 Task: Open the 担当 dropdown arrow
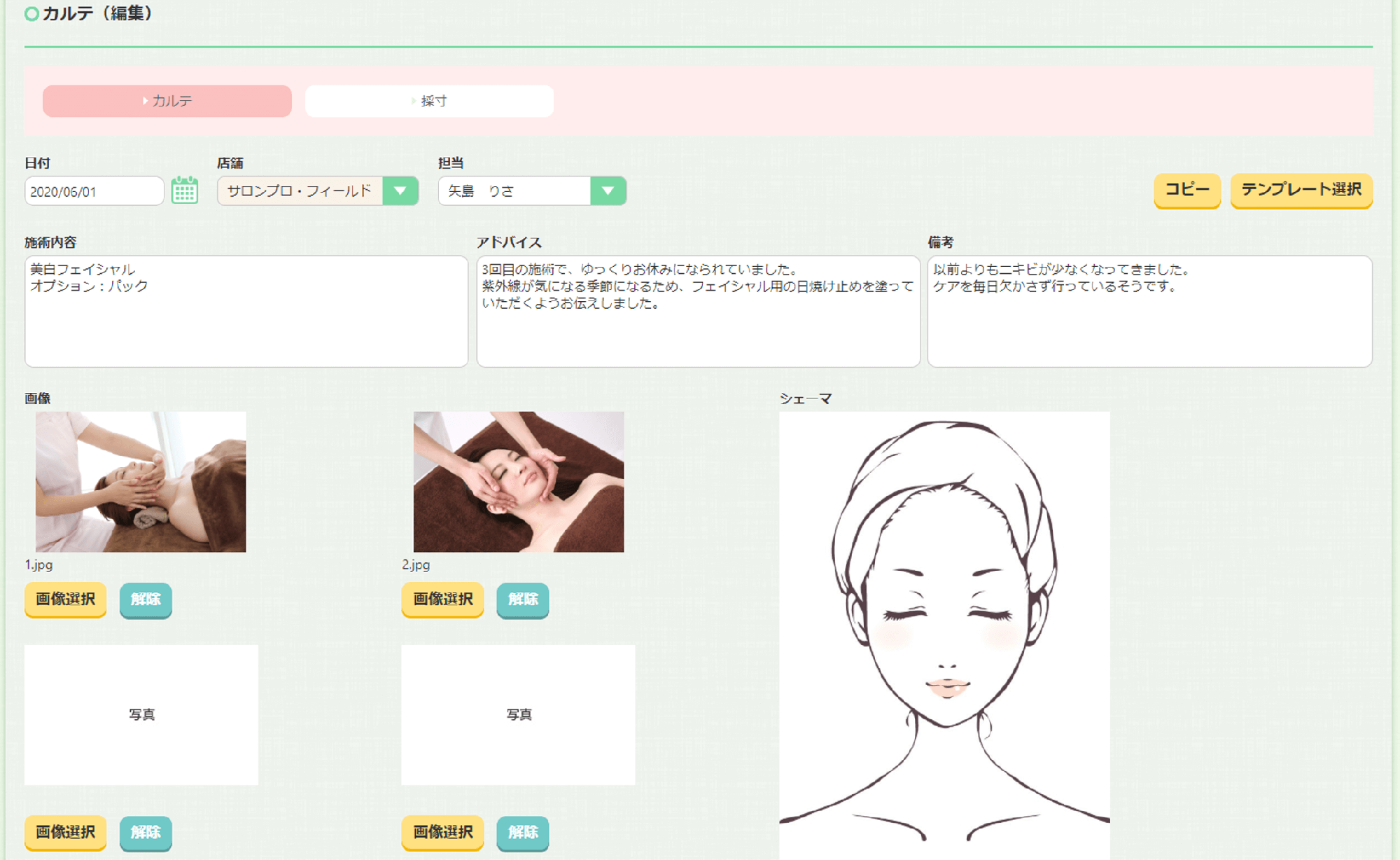[608, 190]
